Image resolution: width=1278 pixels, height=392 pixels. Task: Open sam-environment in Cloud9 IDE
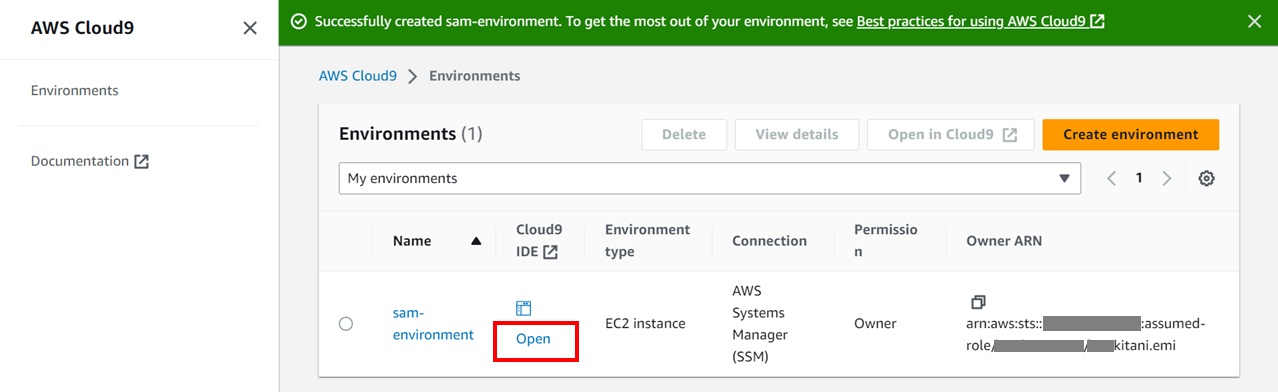[533, 339]
